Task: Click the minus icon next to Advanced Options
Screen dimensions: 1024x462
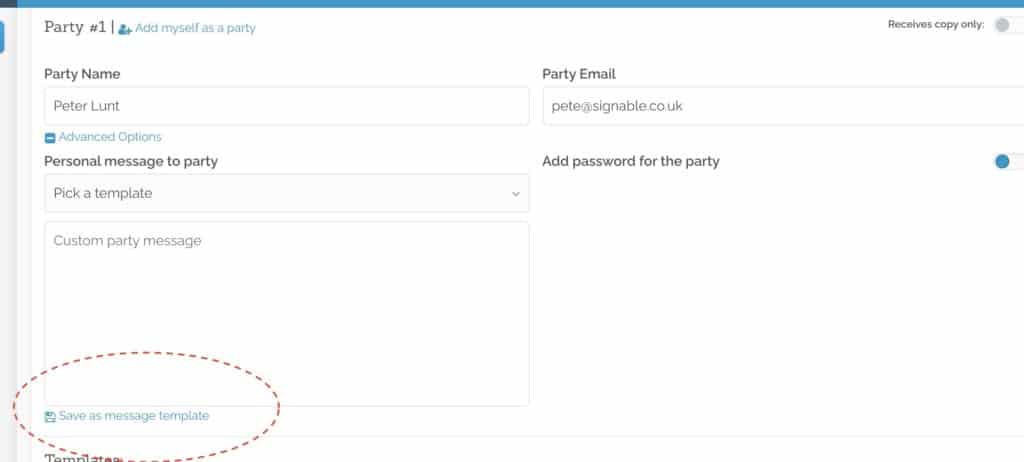Action: pos(50,138)
